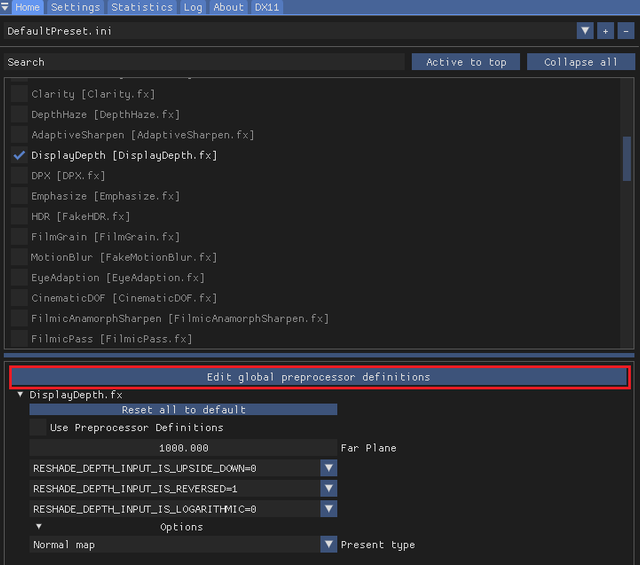Open RESHADE_DEPTH_INPUT_IS_REVERSED dropdown arrow
This screenshot has width=640, height=565.
(x=328, y=488)
